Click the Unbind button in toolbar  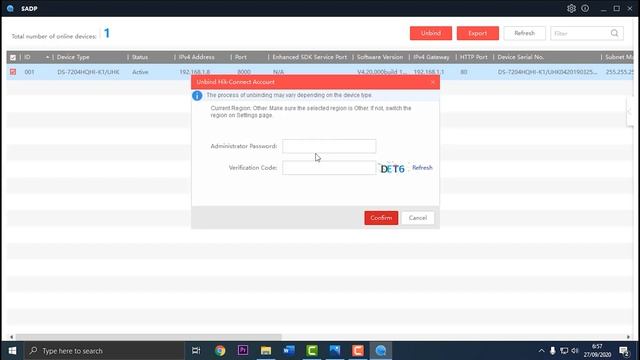pos(431,33)
